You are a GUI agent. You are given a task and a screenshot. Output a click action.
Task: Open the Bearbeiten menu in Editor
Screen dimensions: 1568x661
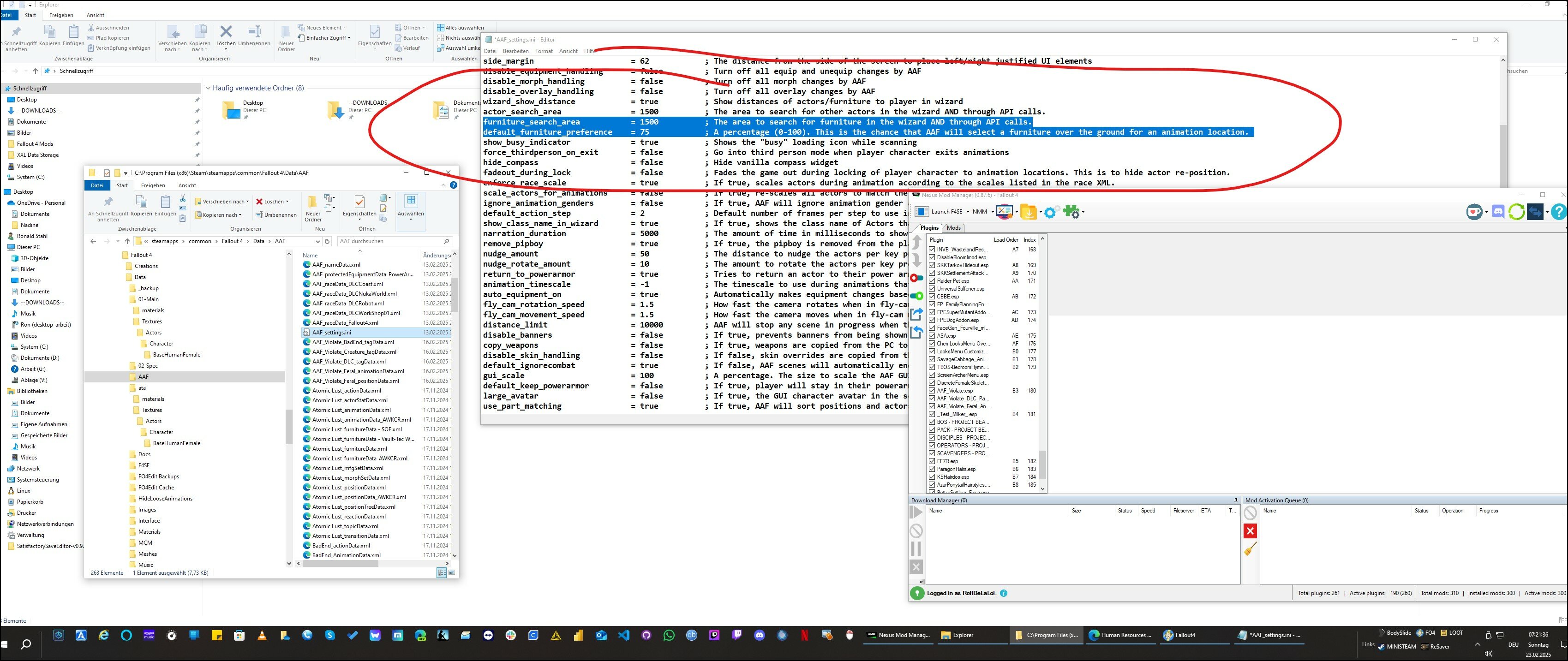[515, 51]
